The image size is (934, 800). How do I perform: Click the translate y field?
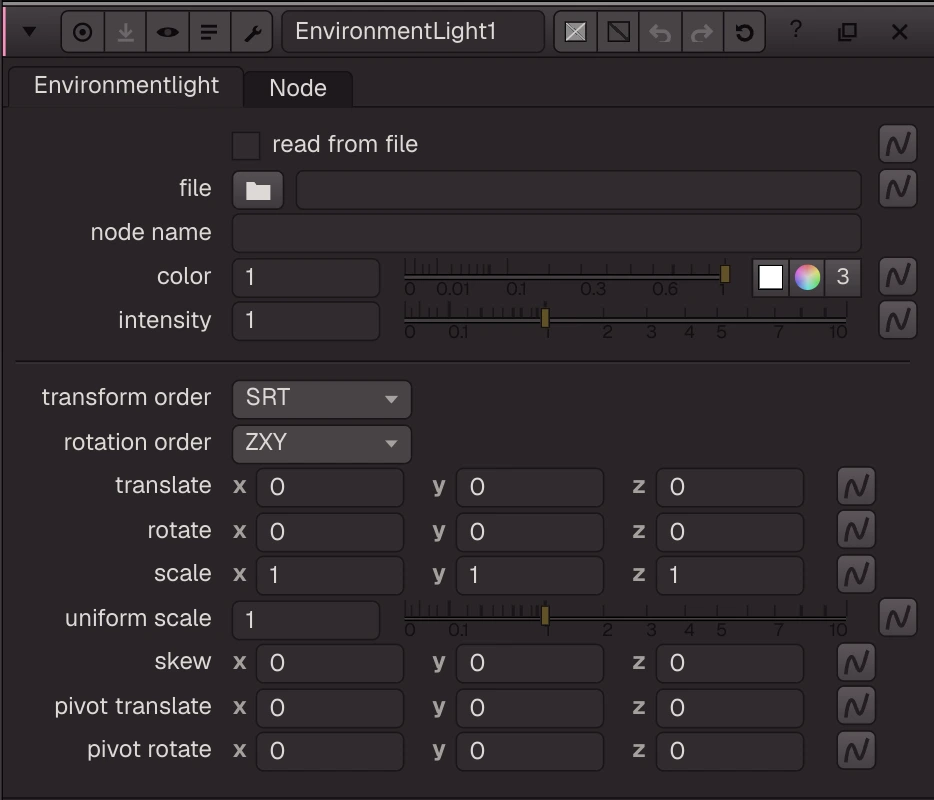(530, 487)
